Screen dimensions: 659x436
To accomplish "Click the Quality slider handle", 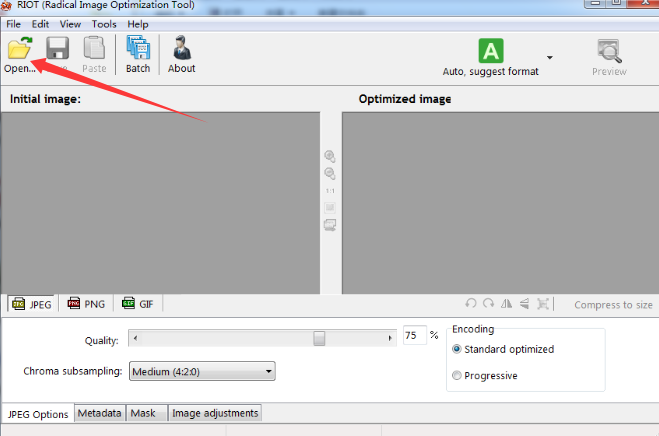I will (319, 338).
